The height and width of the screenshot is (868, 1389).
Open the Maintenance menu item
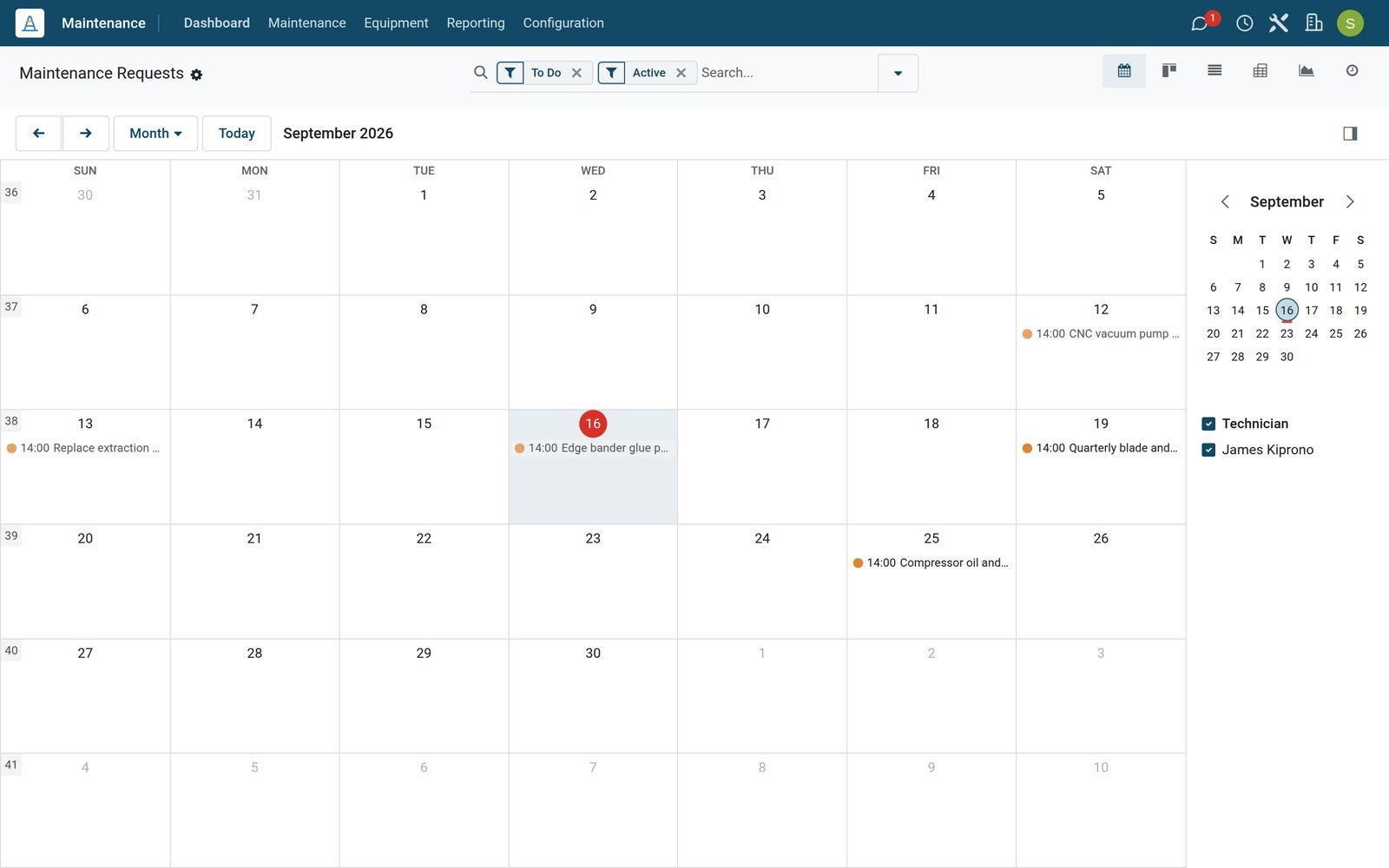[x=306, y=23]
